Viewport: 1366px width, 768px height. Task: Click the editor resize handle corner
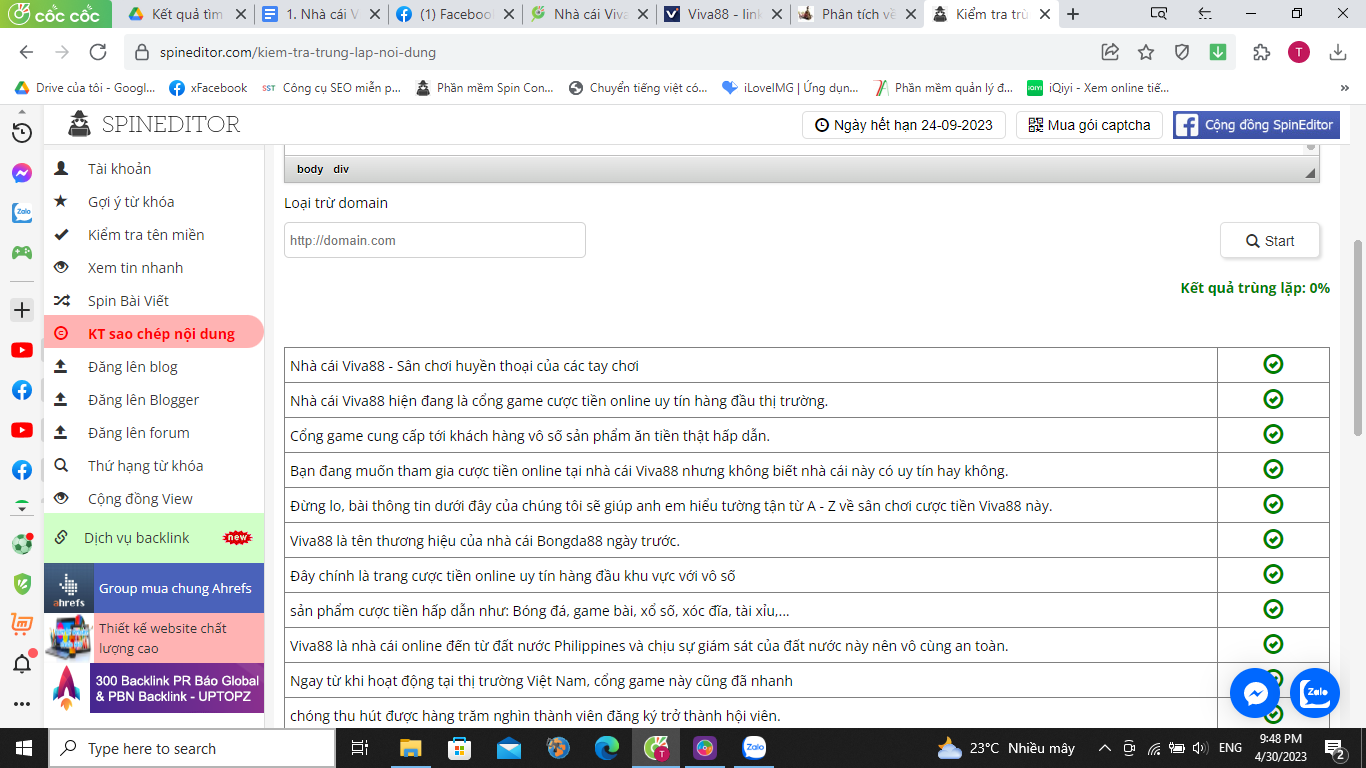(1311, 173)
